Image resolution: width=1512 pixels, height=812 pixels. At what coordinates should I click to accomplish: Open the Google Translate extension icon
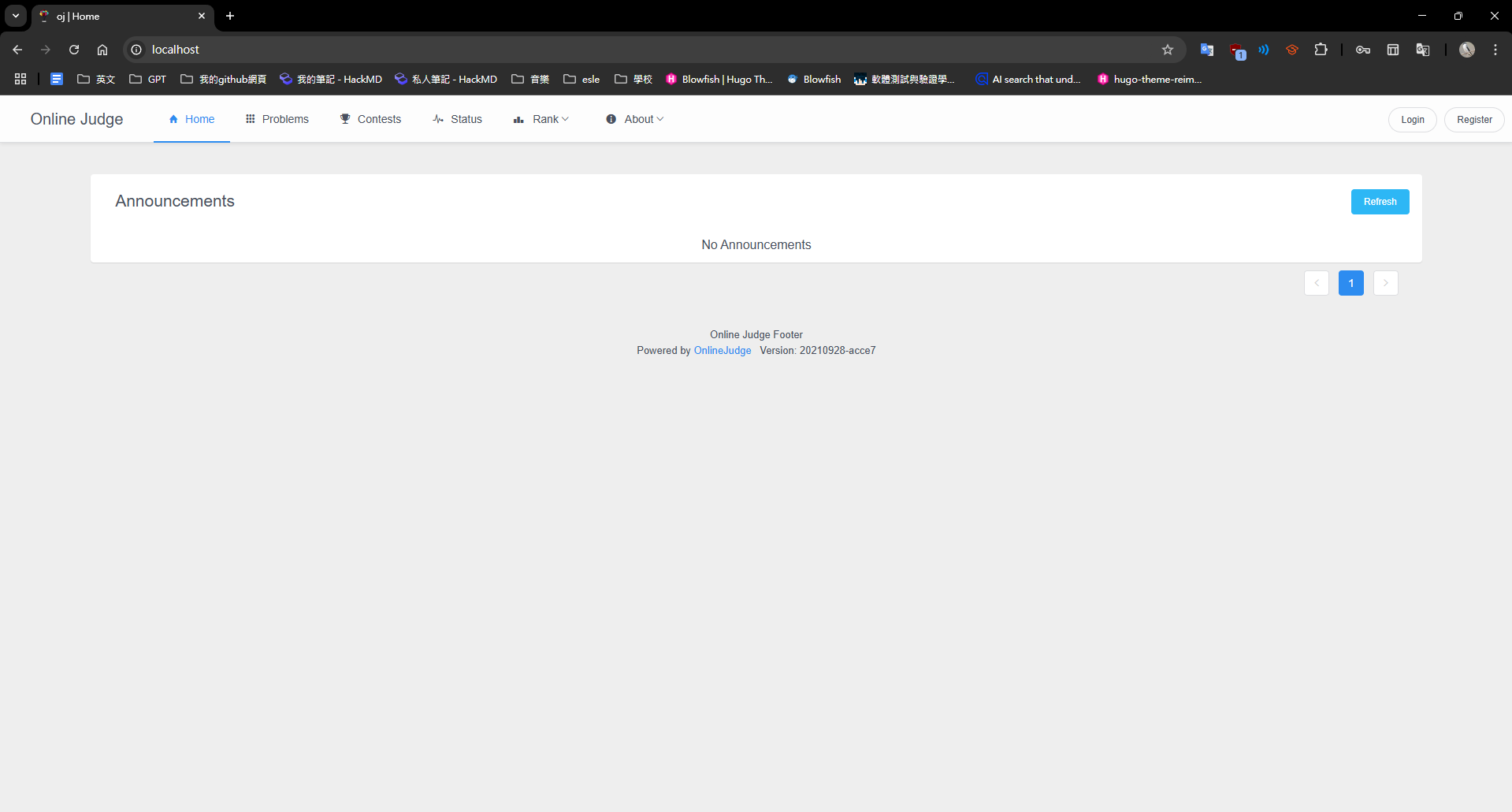click(x=1206, y=50)
